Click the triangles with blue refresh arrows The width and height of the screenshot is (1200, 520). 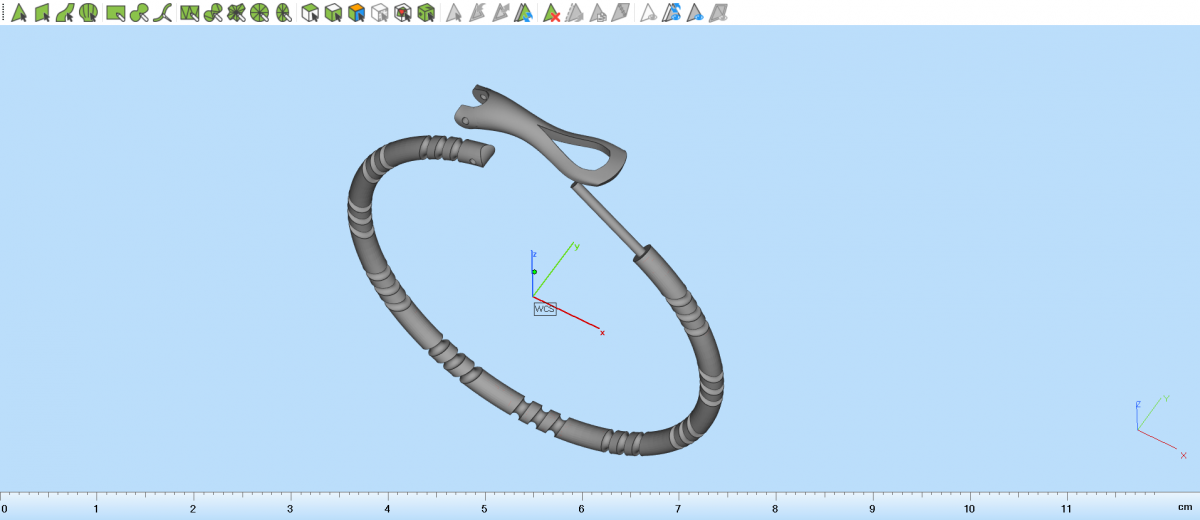tap(525, 13)
